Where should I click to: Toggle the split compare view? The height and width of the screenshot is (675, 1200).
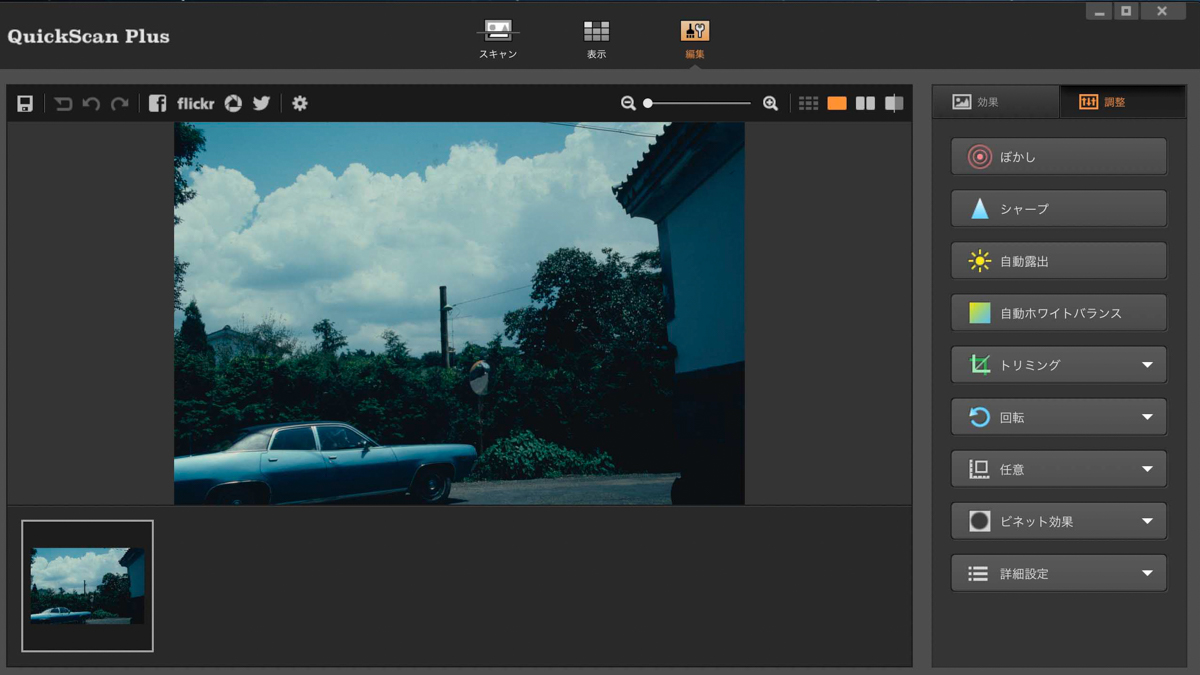coord(894,103)
